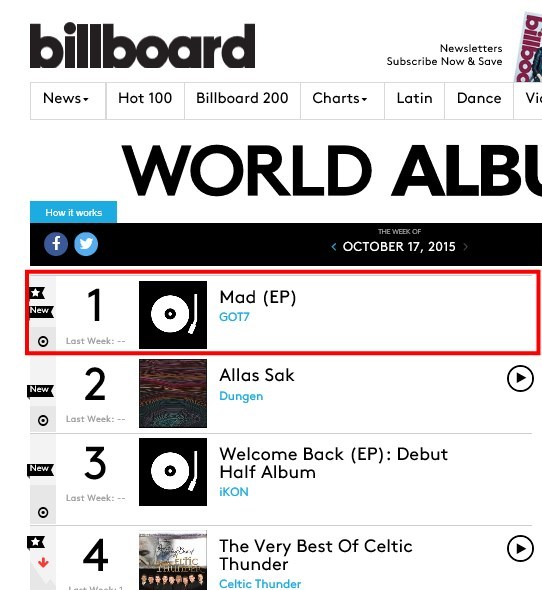The width and height of the screenshot is (542, 590).
Task: Share the chart on Facebook
Action: tap(56, 244)
